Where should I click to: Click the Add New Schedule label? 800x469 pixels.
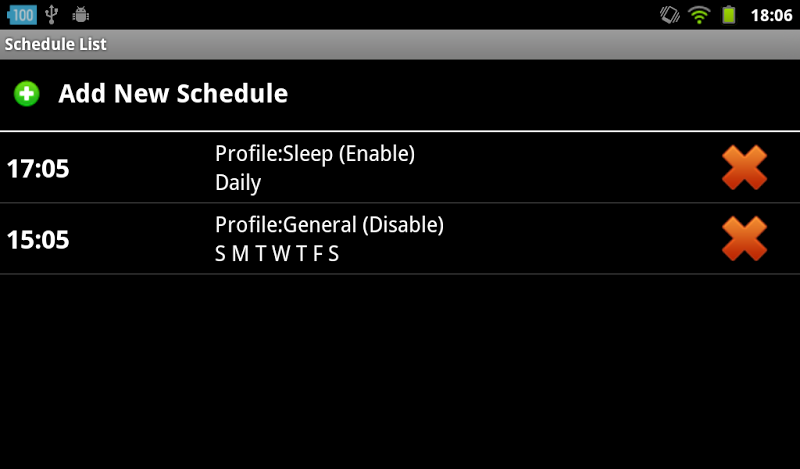coord(173,94)
